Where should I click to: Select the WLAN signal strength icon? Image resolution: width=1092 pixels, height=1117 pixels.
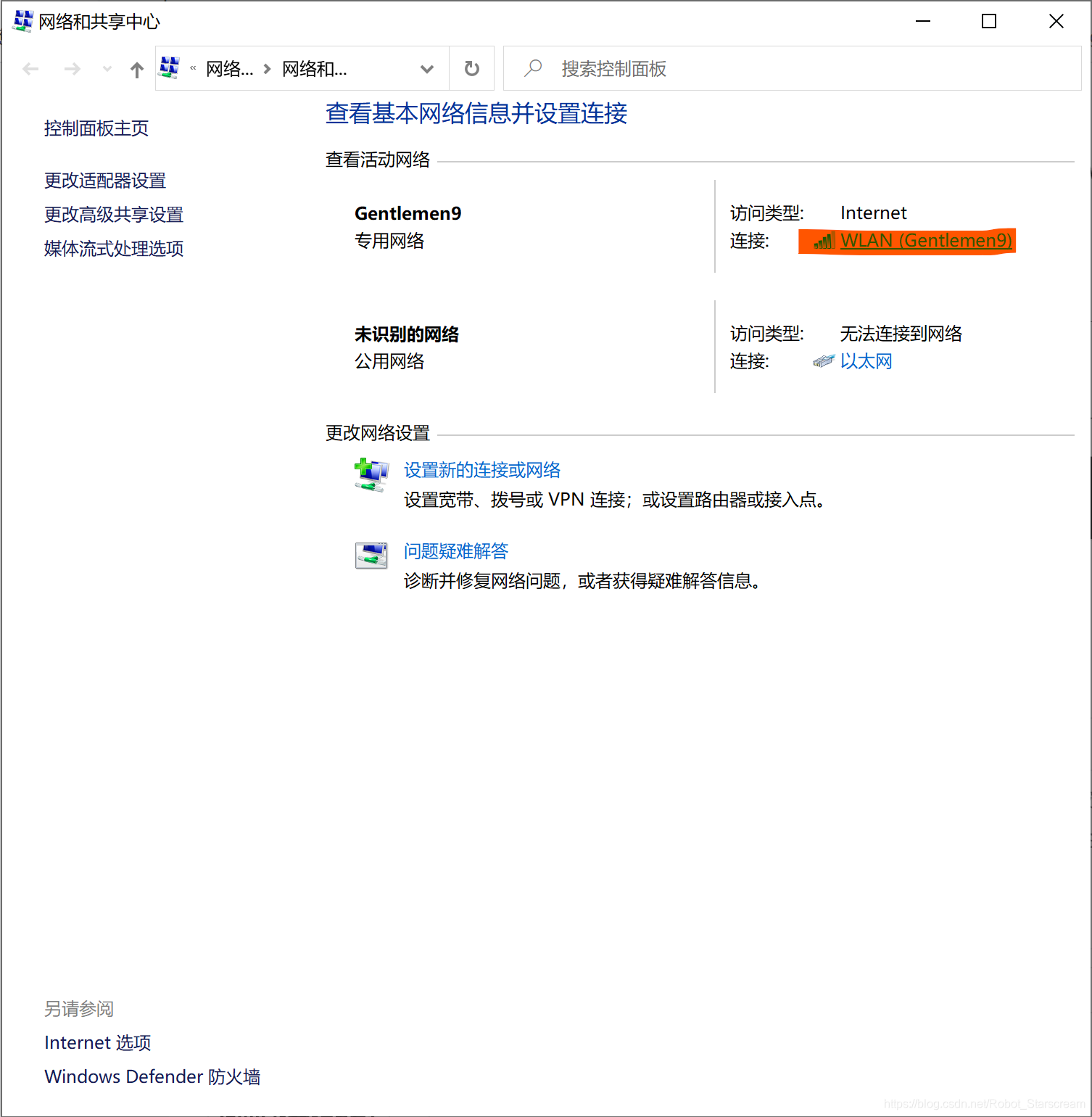coord(823,242)
